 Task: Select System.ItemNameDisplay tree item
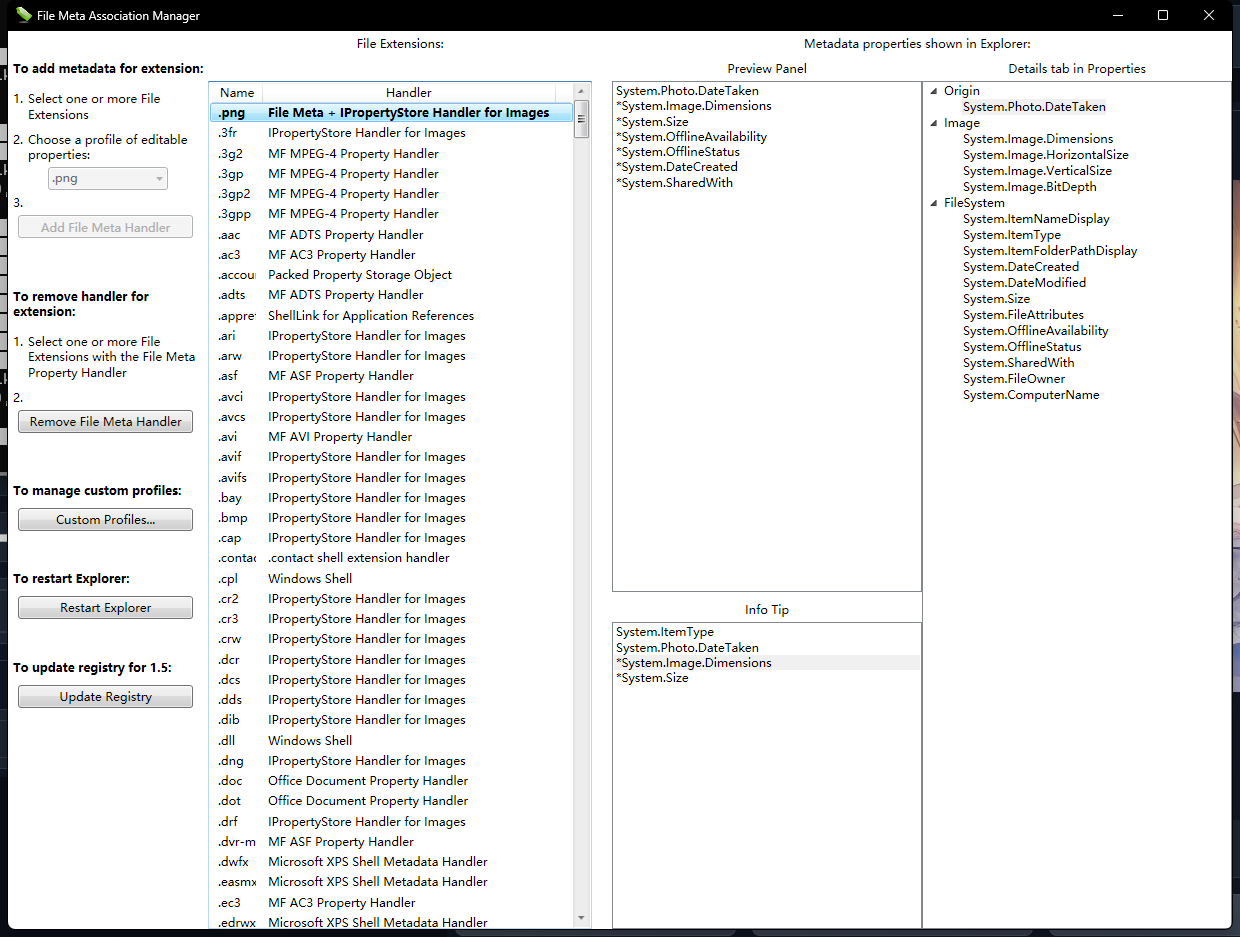1036,219
